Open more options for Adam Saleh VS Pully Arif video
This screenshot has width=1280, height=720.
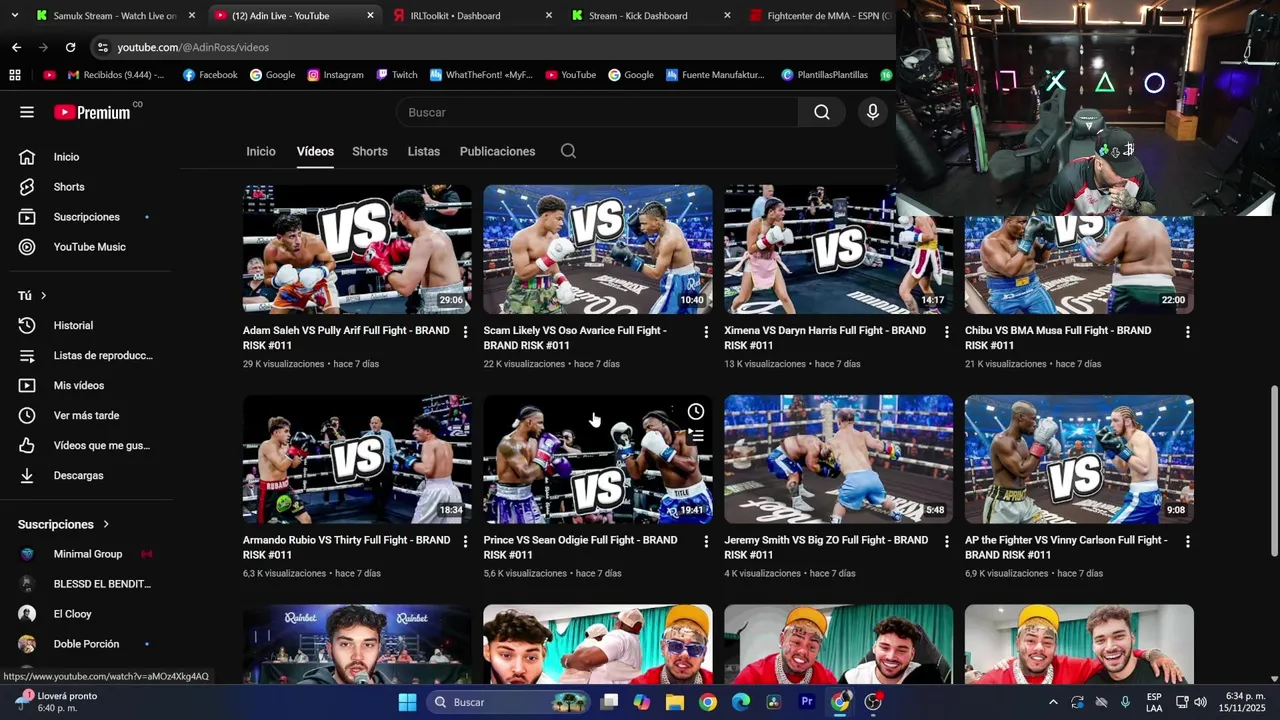click(465, 332)
